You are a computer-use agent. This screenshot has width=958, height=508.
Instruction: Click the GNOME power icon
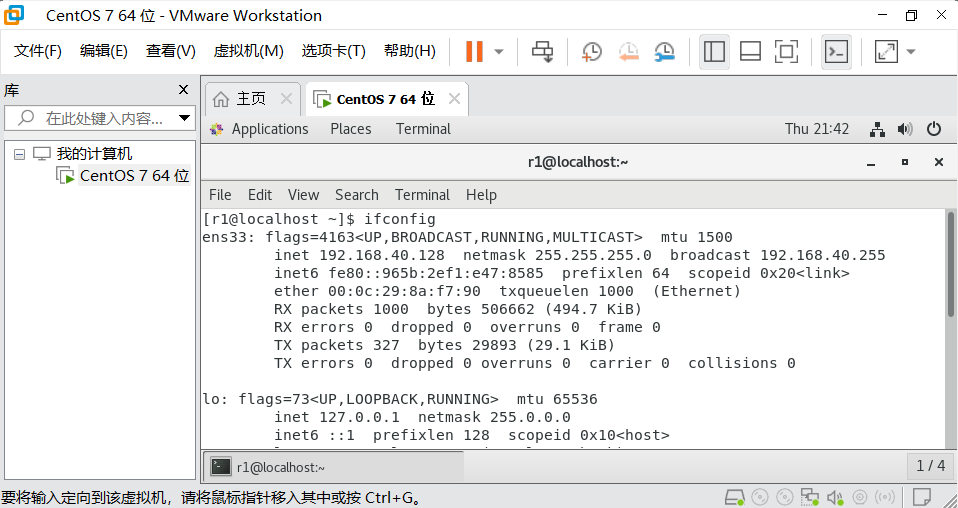point(934,129)
